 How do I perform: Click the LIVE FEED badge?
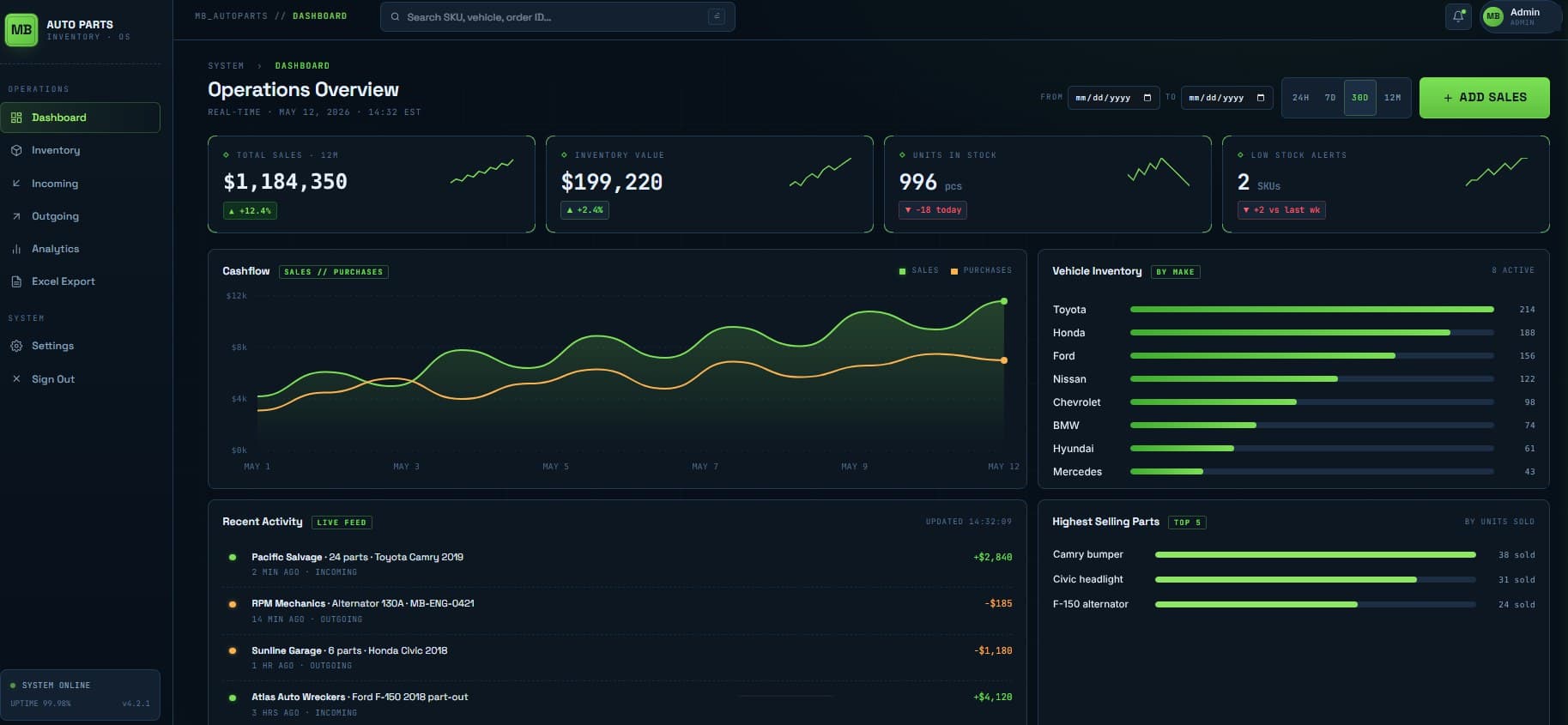342,523
